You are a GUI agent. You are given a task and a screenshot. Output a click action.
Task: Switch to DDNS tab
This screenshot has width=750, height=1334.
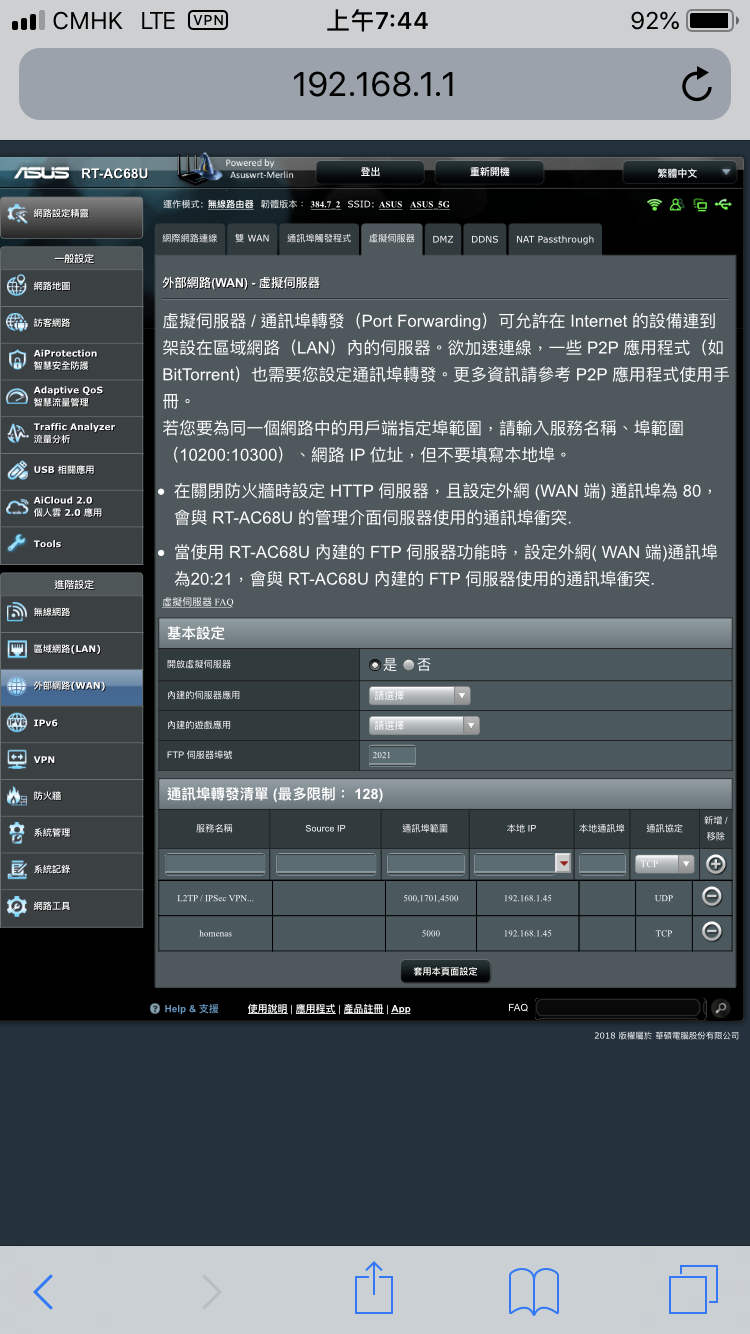(x=485, y=239)
